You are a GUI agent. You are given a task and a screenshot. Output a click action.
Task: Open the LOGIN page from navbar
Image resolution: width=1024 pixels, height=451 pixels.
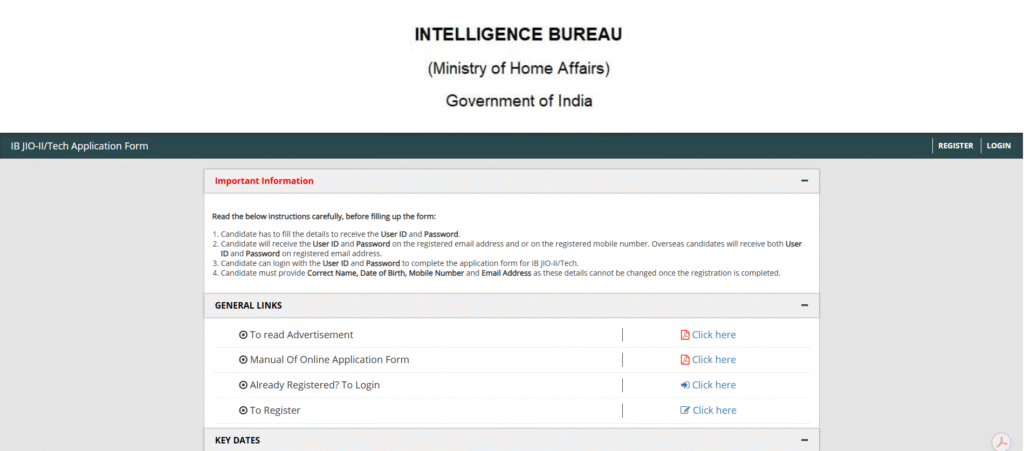(x=998, y=146)
